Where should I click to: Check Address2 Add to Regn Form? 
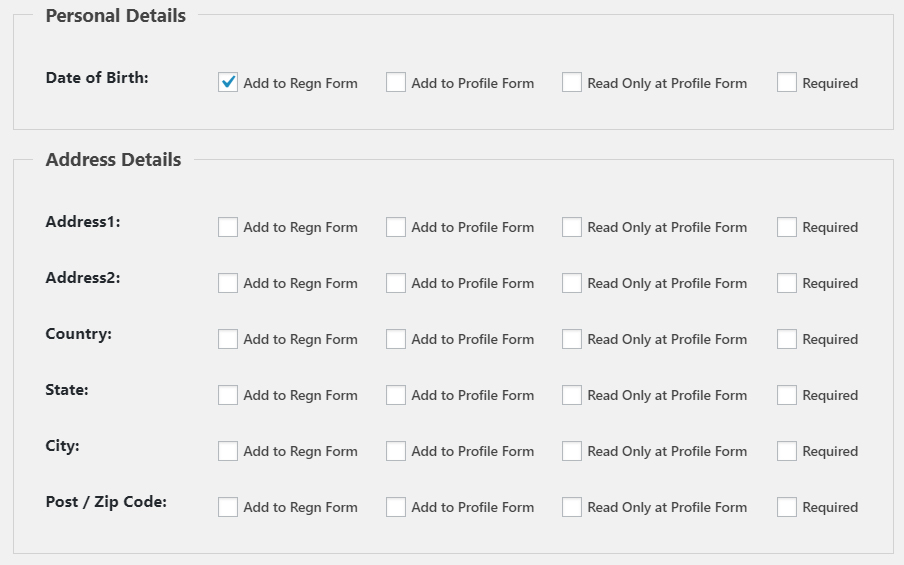tap(228, 283)
